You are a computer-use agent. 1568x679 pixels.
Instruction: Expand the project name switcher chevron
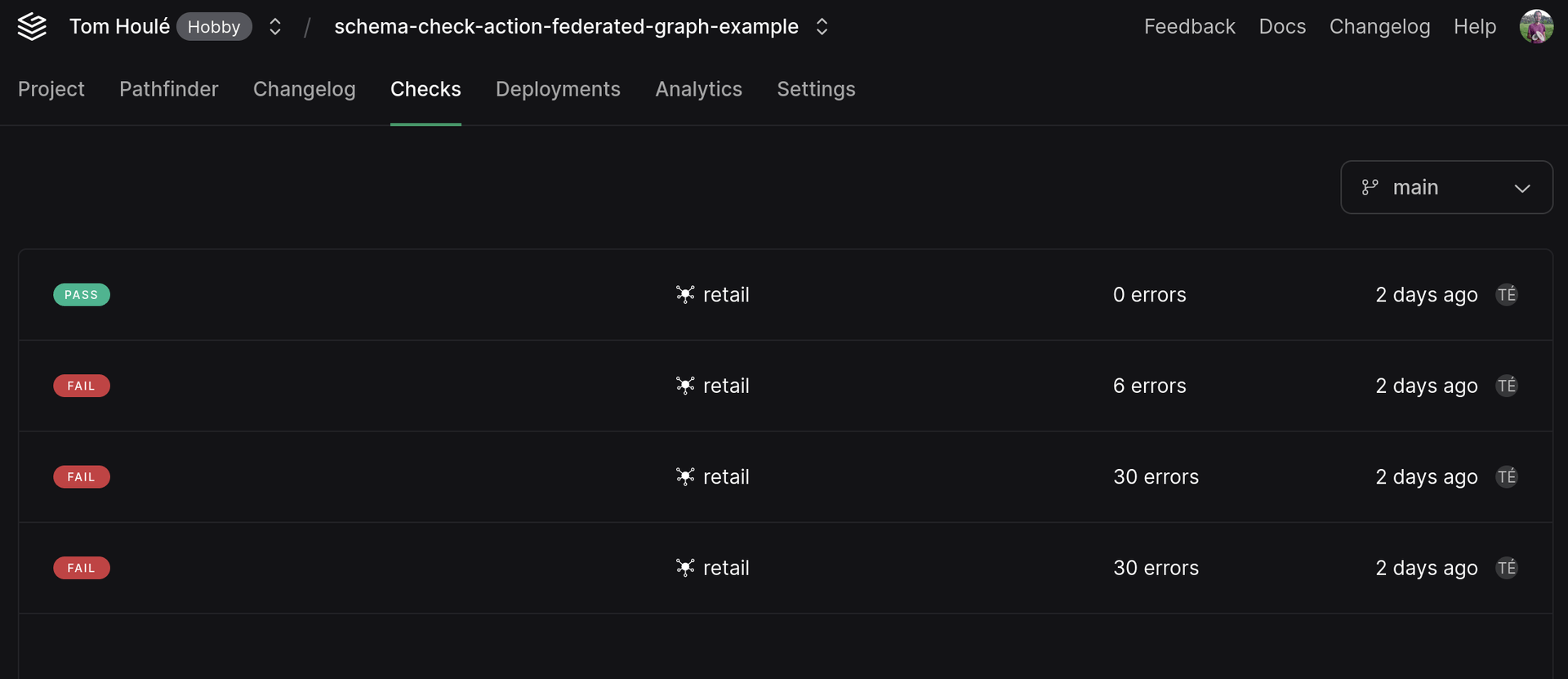[822, 26]
